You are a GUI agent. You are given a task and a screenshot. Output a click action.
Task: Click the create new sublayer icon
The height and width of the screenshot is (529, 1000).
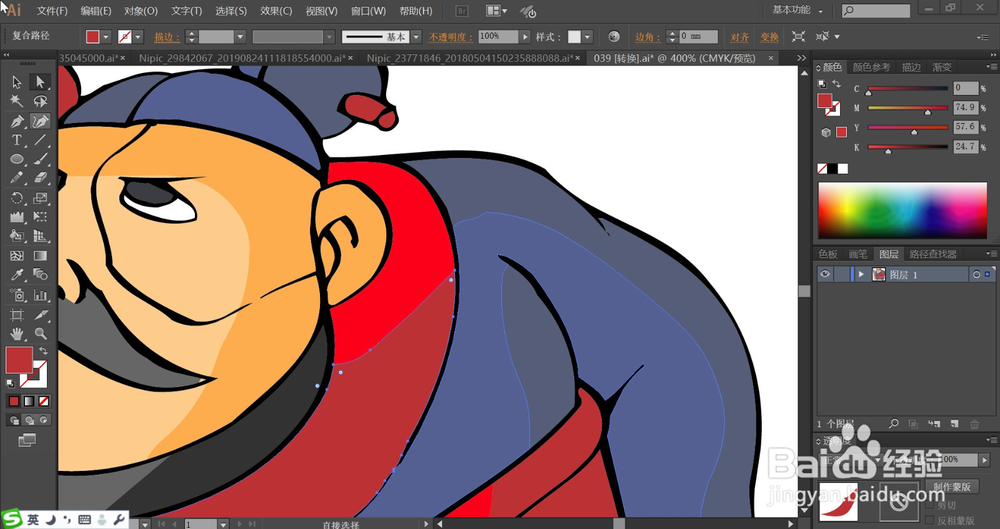[934, 424]
